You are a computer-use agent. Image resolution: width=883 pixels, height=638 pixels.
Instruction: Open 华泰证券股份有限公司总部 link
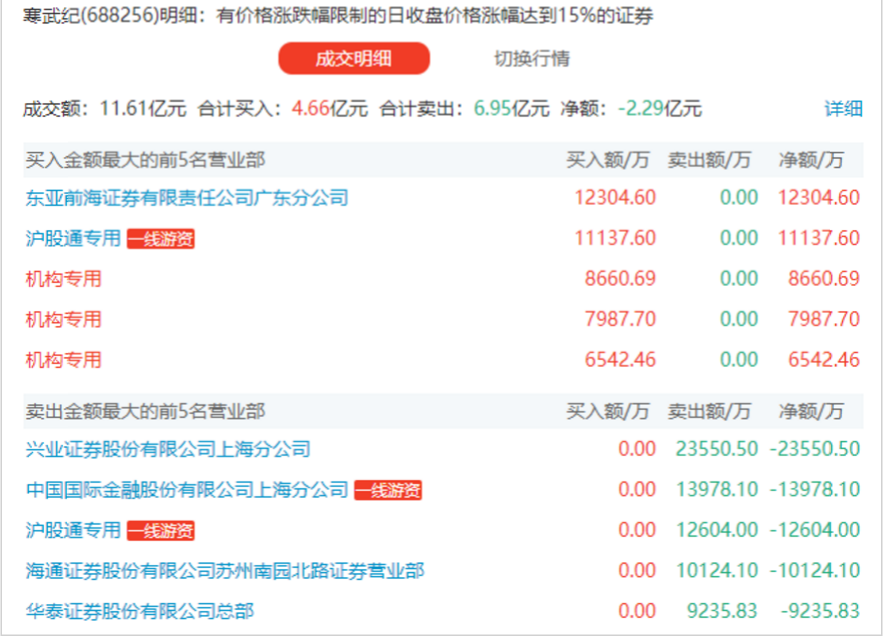pos(140,611)
